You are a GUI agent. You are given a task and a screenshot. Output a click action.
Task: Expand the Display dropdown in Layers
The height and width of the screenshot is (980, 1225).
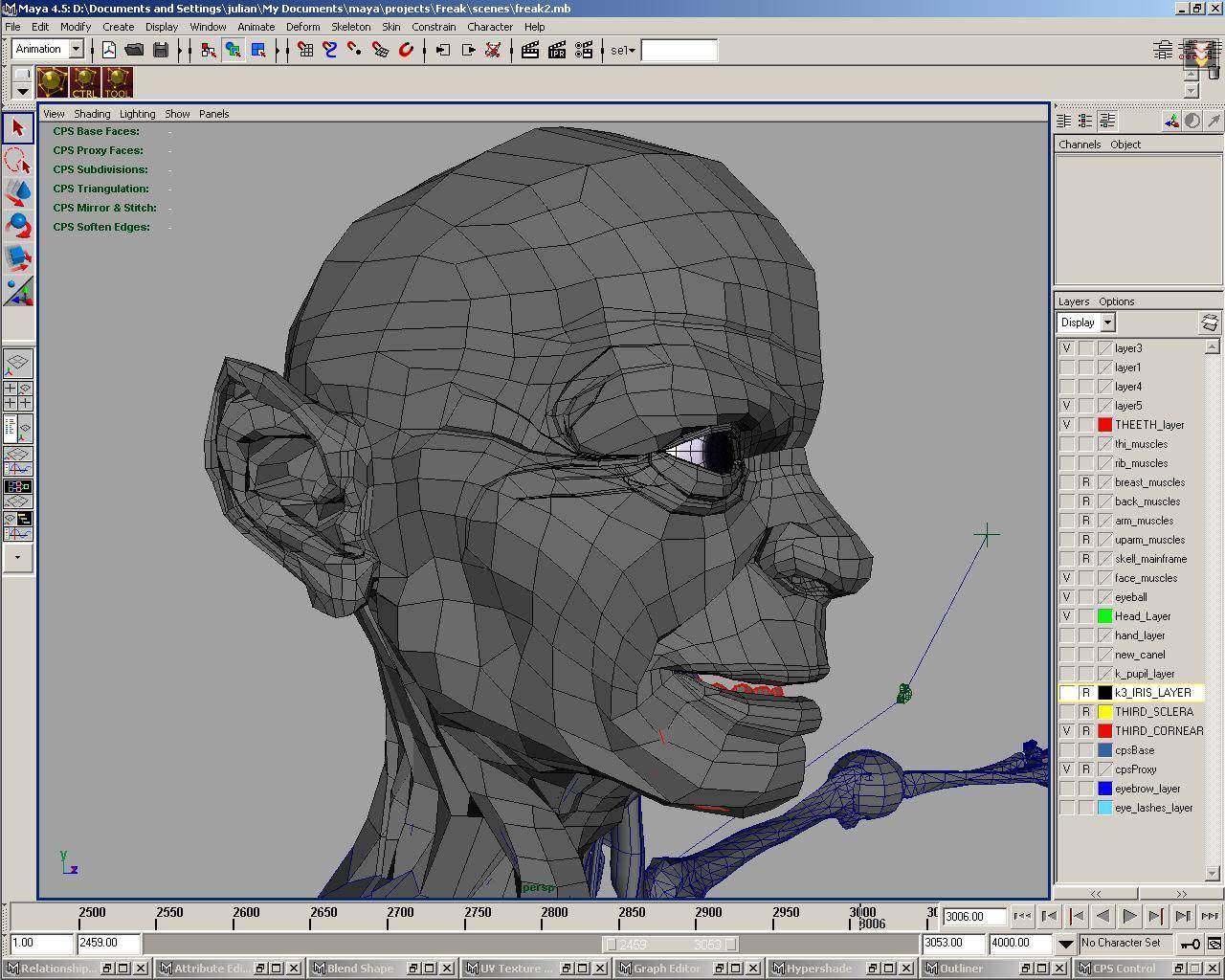pyautogui.click(x=1107, y=323)
